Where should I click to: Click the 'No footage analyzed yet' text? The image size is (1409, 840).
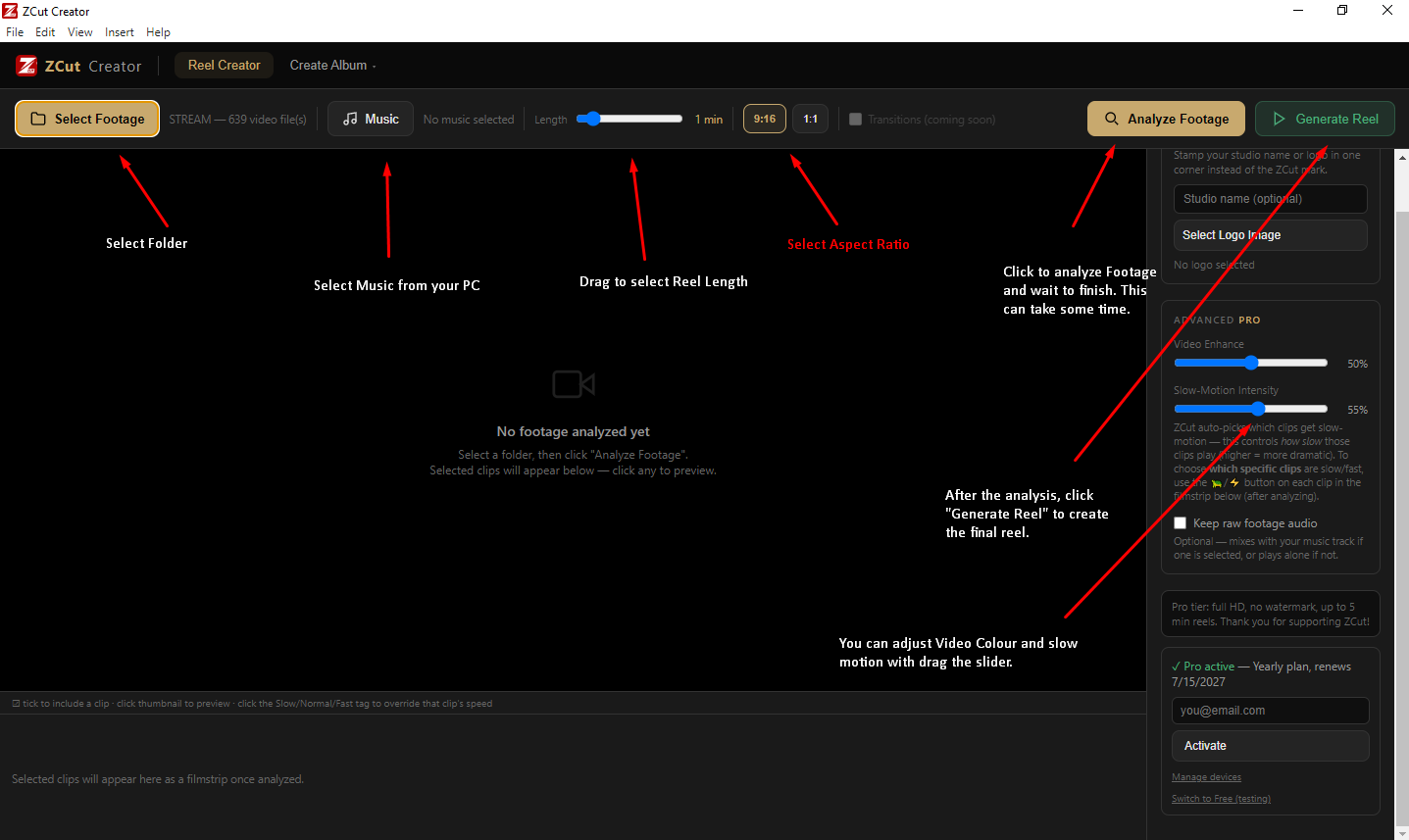coord(574,431)
